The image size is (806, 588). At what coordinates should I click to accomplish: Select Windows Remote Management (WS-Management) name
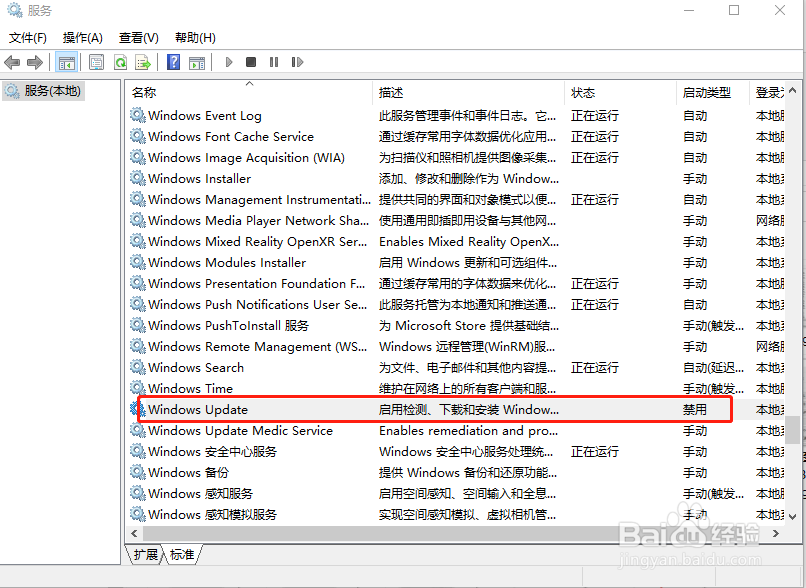[x=258, y=347]
